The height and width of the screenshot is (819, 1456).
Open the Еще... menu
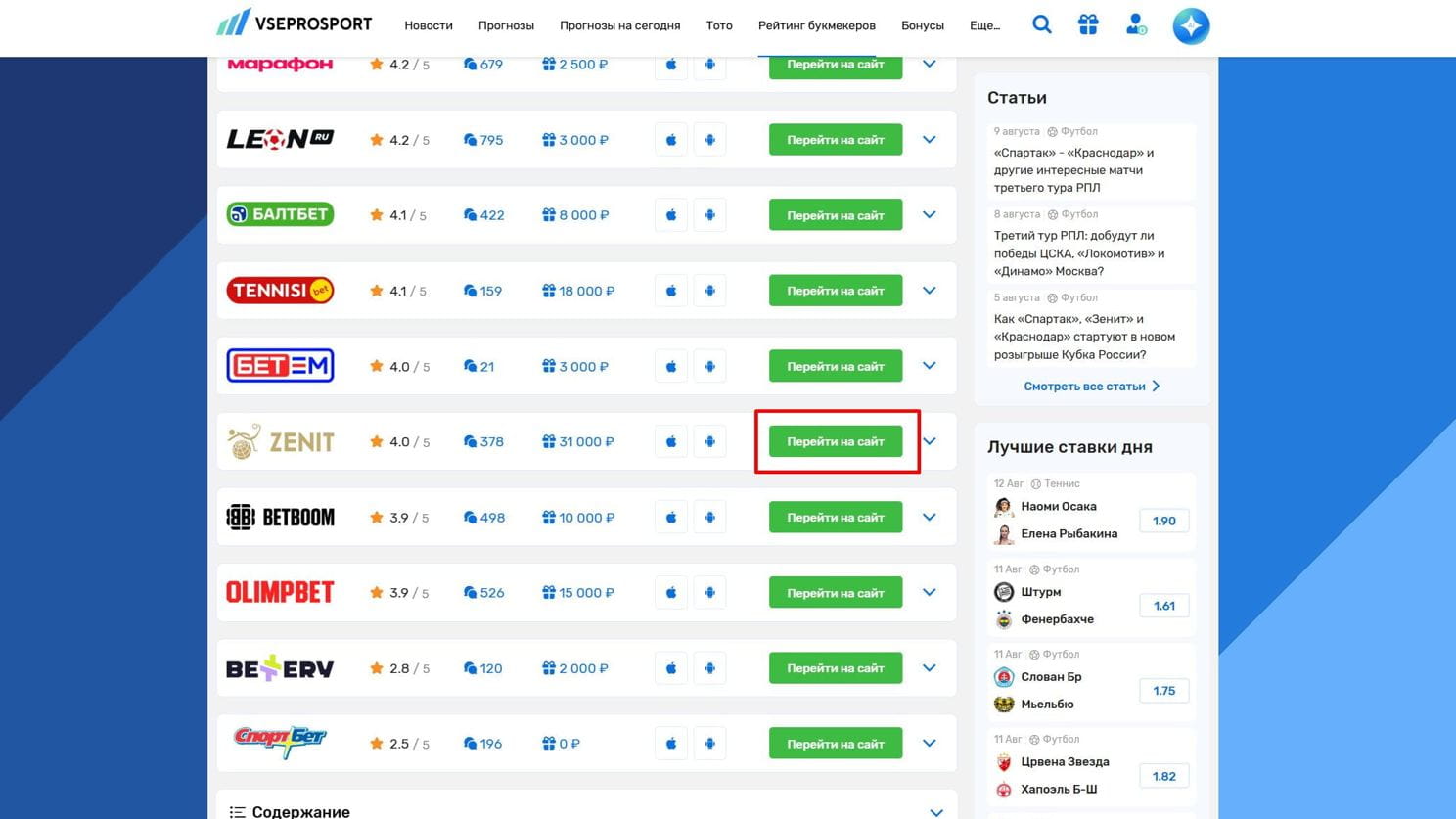coord(984,25)
